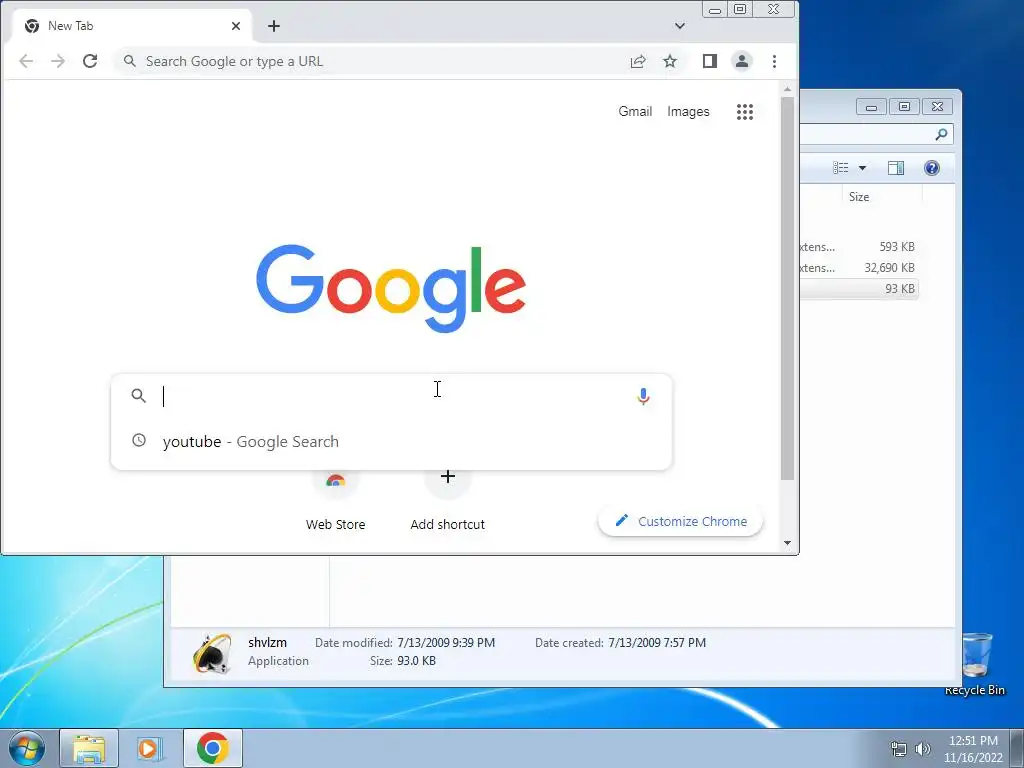
Task: Click the Chrome page vertical scrollbar thumb
Action: [788, 289]
